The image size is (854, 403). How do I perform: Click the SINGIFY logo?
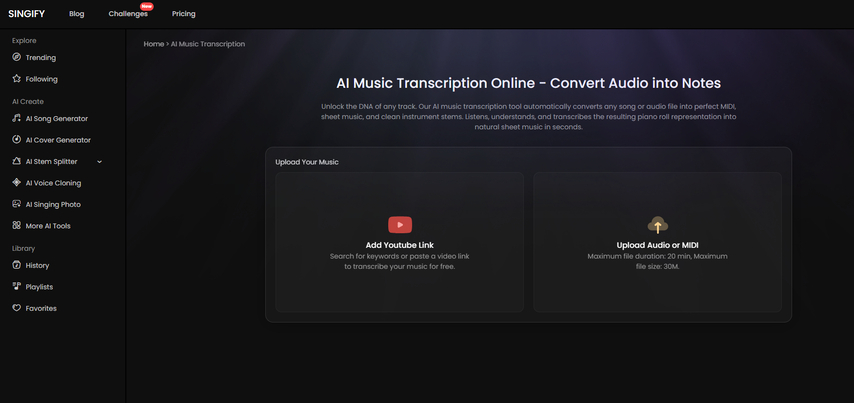coord(26,14)
